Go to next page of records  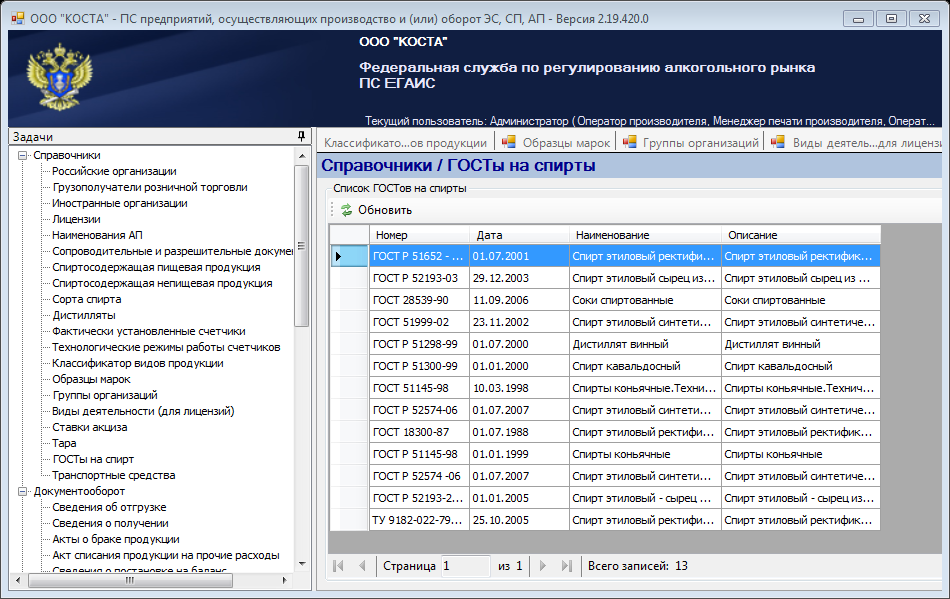(543, 566)
